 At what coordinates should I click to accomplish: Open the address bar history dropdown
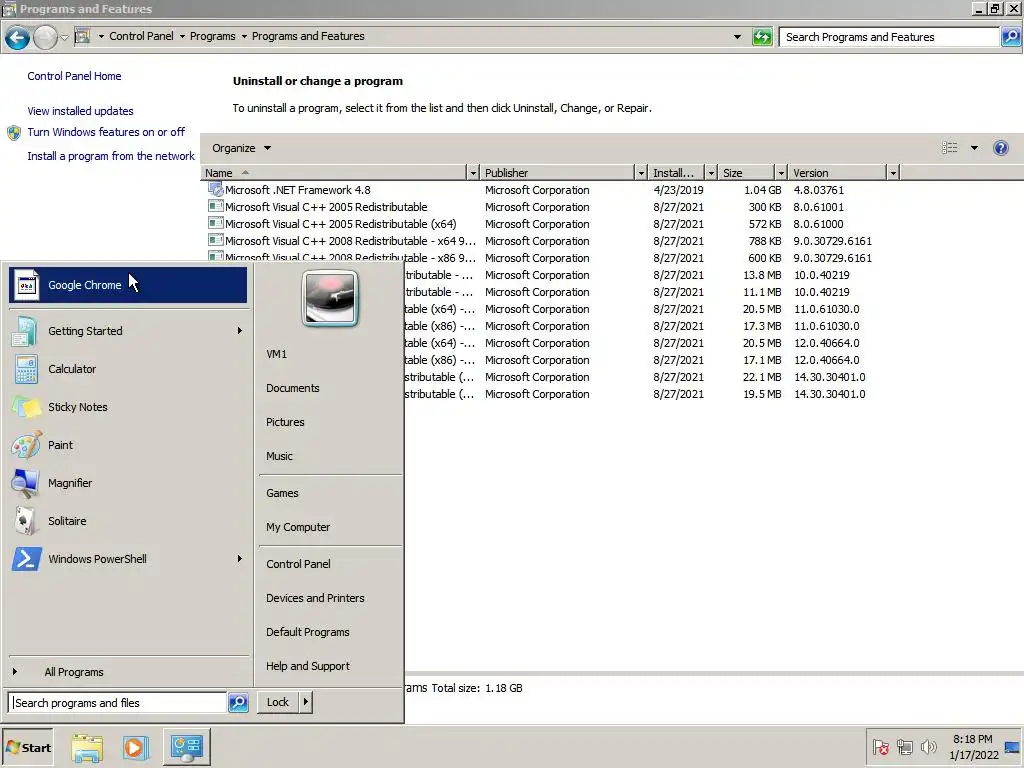737,37
